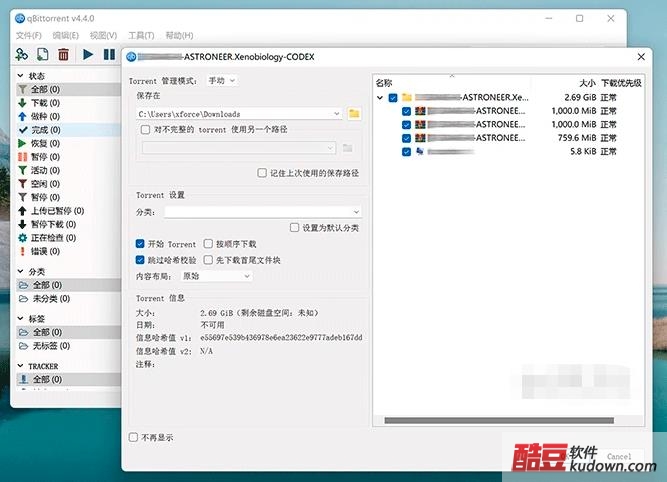Click the Cancel button in the dialog
The height and width of the screenshot is (482, 667).
(x=619, y=456)
